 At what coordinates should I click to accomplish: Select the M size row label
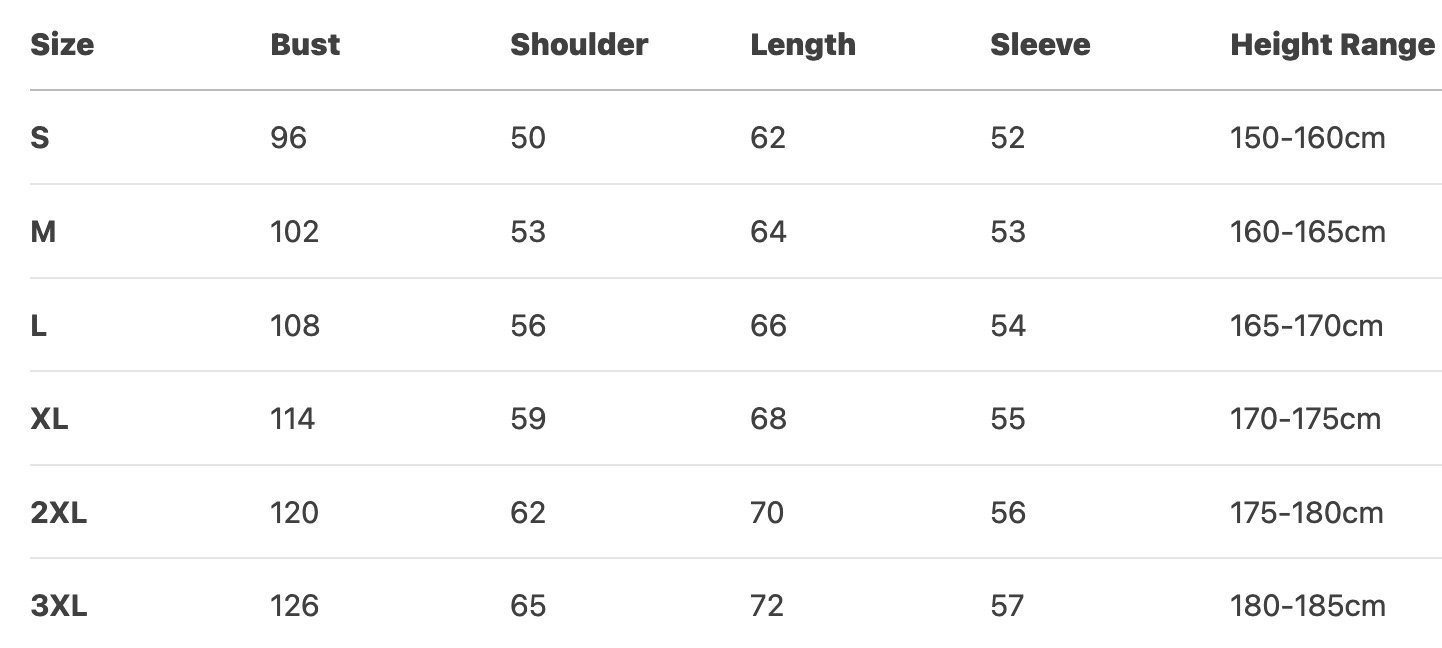click(43, 232)
